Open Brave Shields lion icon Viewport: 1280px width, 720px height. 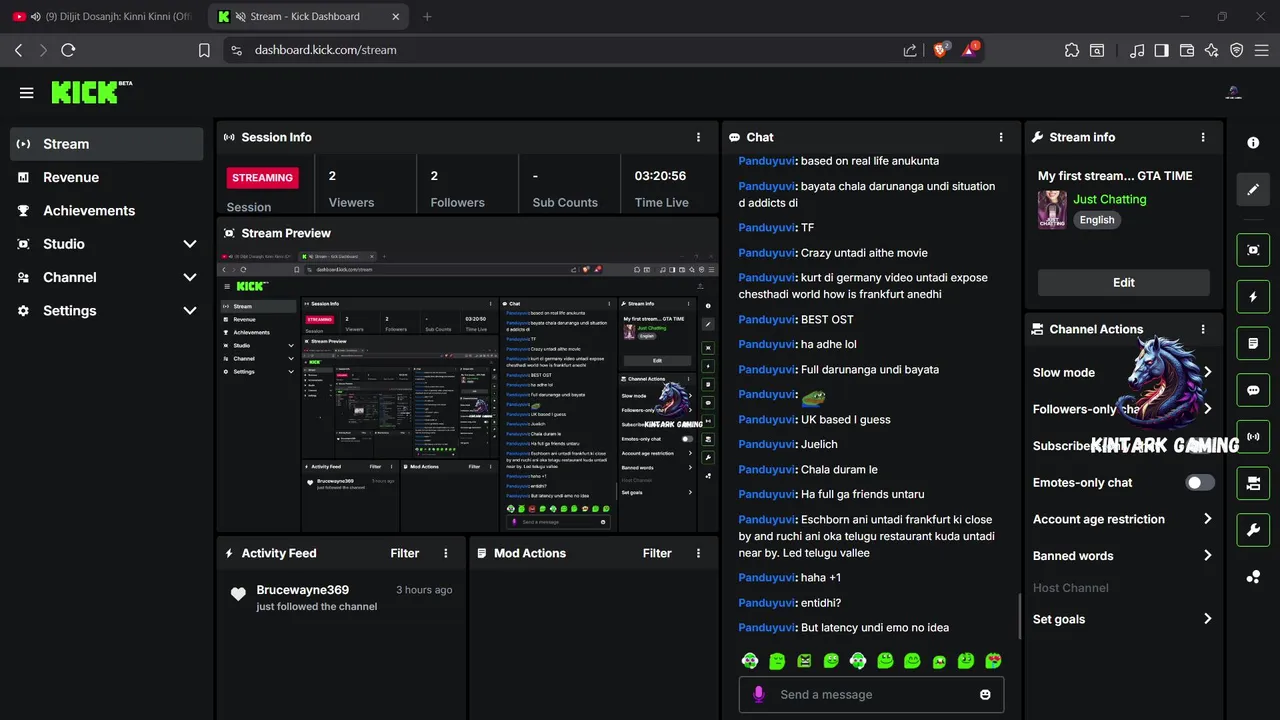[x=940, y=50]
